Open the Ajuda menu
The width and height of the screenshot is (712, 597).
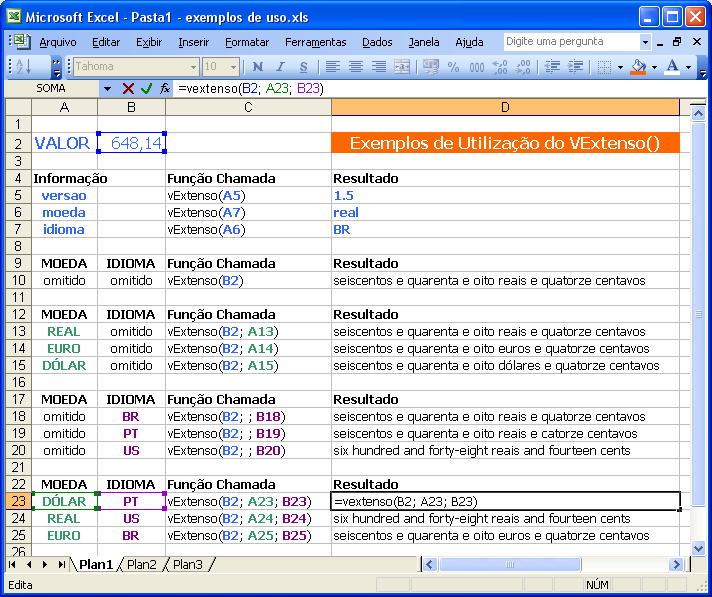[x=469, y=42]
